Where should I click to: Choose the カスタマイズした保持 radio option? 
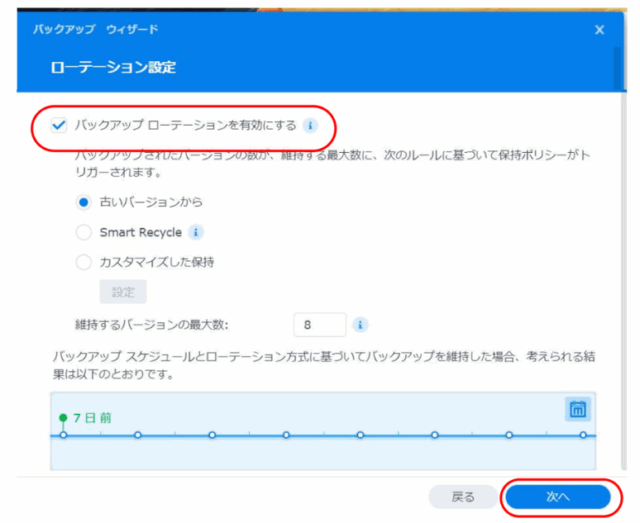(84, 262)
